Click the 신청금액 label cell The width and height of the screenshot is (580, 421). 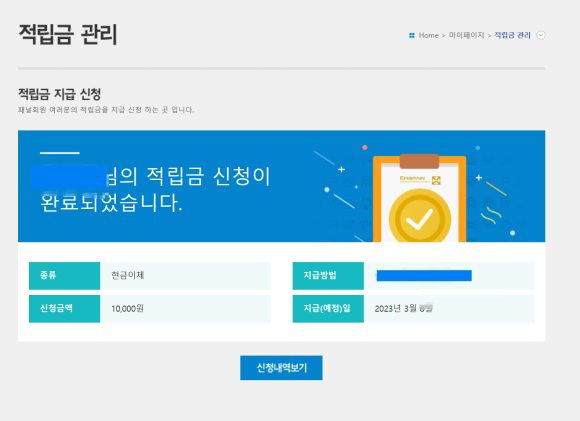(x=64, y=309)
